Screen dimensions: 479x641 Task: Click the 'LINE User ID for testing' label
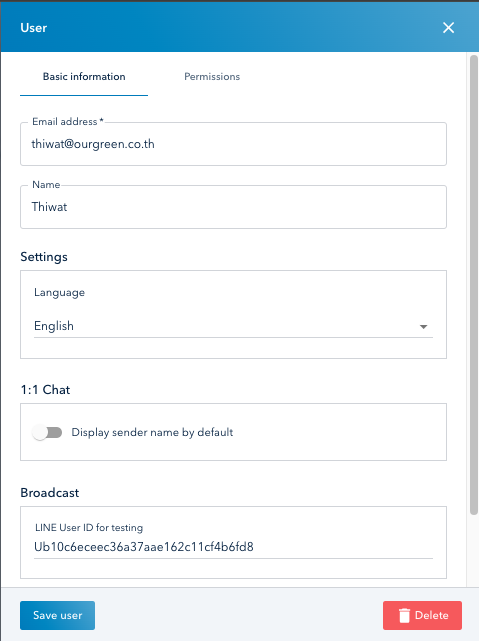[x=89, y=528]
